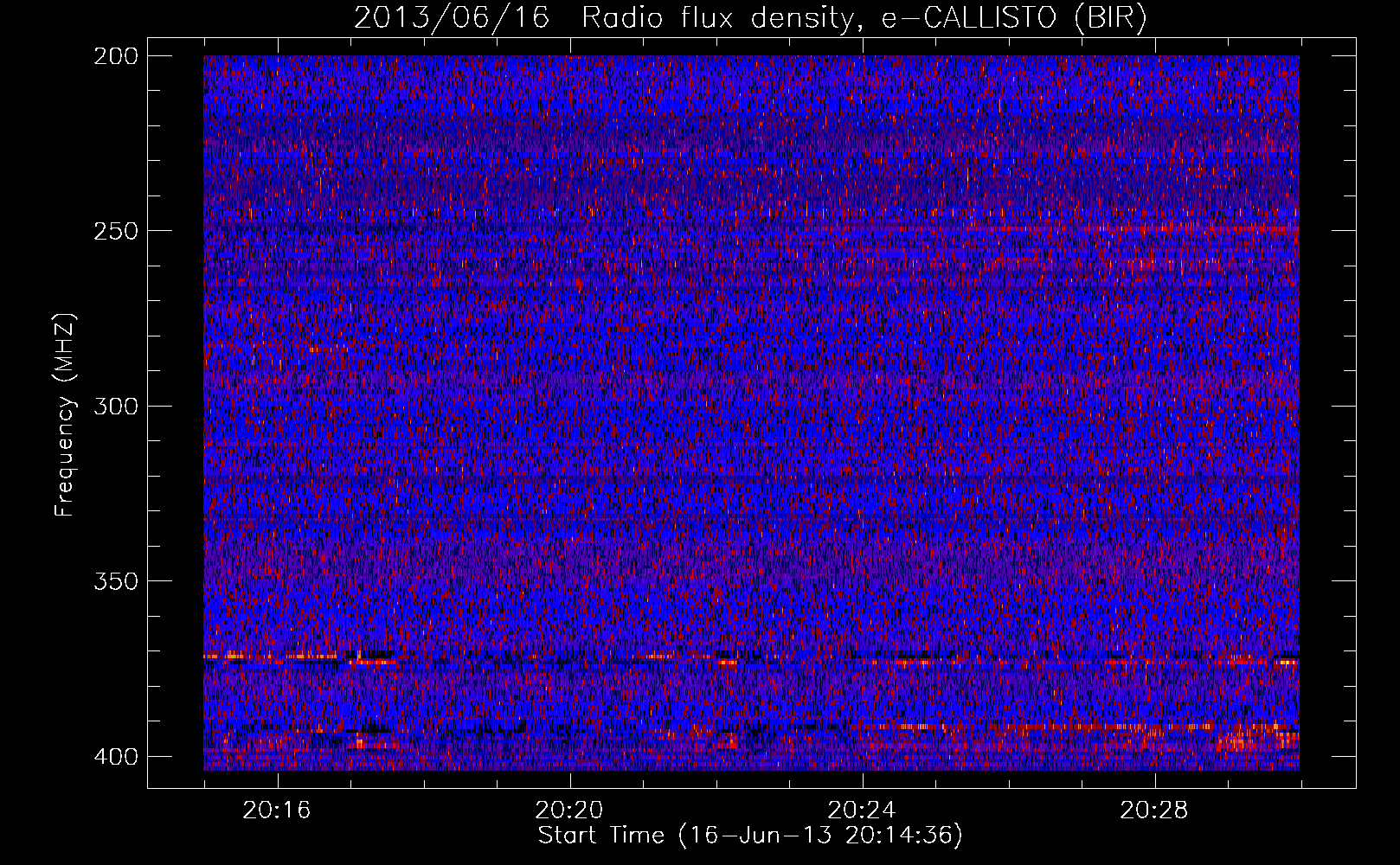Click the 400 frequency tick label
Image resolution: width=1400 pixels, height=865 pixels.
pos(115,756)
